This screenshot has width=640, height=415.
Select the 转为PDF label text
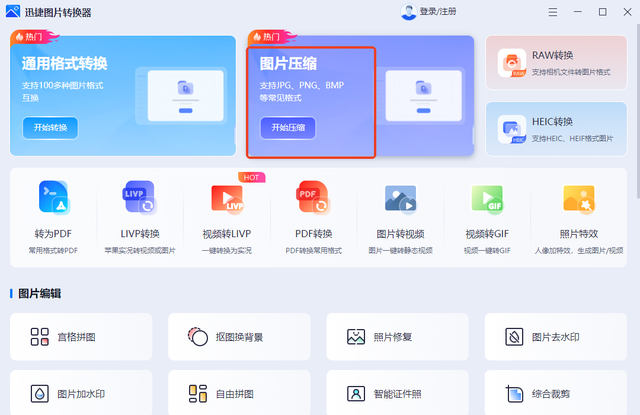(53, 234)
